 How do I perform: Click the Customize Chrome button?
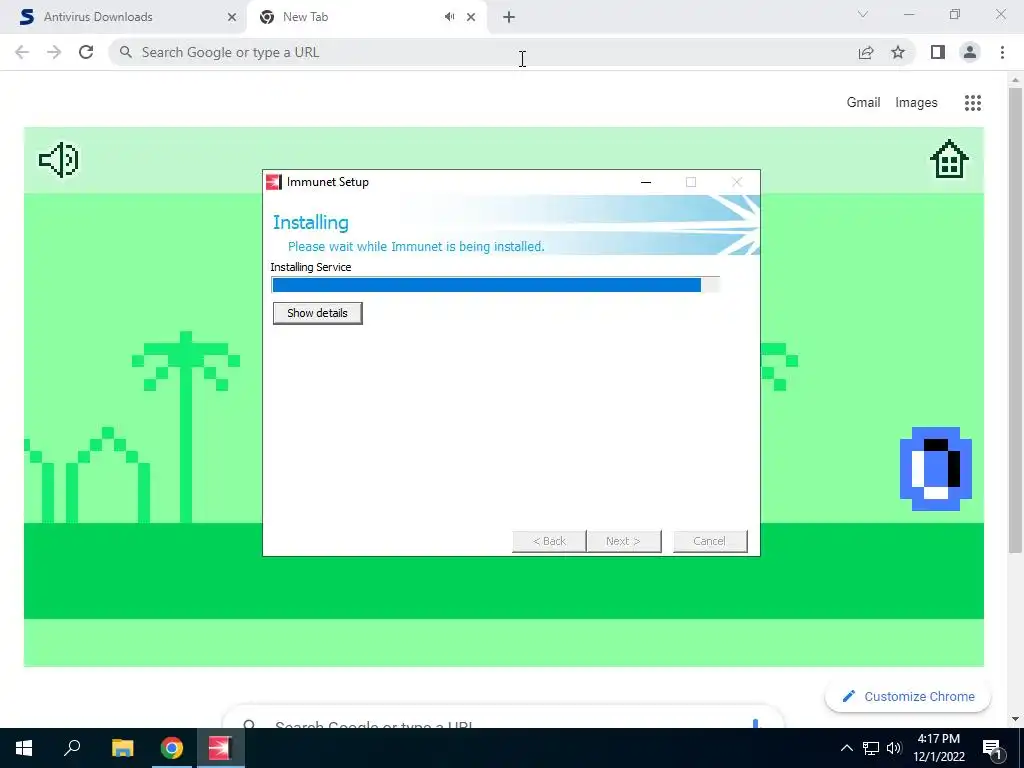click(x=908, y=696)
